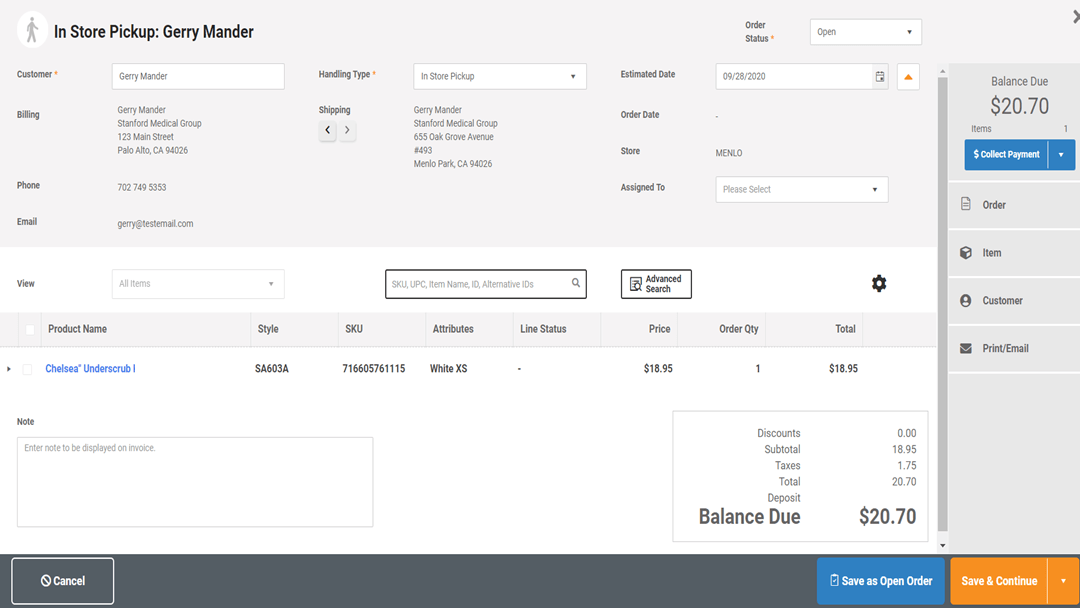Open the Assigned To dropdown
The height and width of the screenshot is (608, 1080).
click(802, 189)
